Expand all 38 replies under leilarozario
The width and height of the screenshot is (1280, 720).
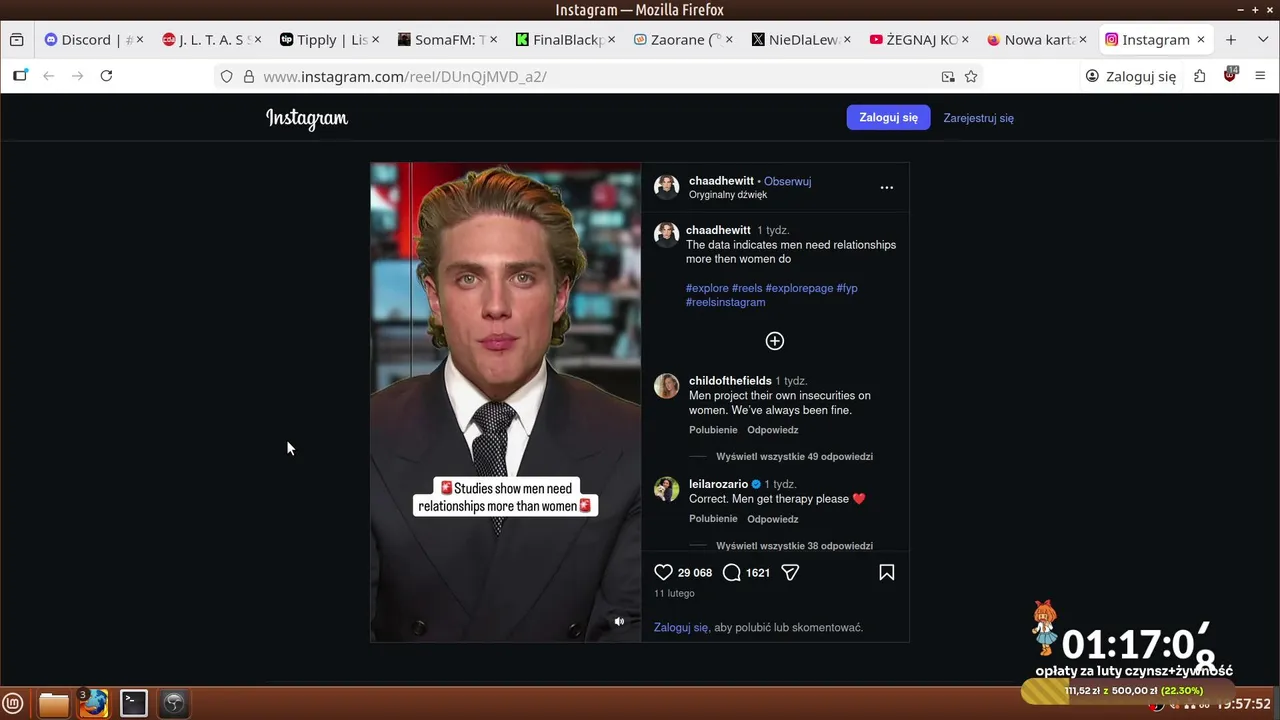coord(794,546)
